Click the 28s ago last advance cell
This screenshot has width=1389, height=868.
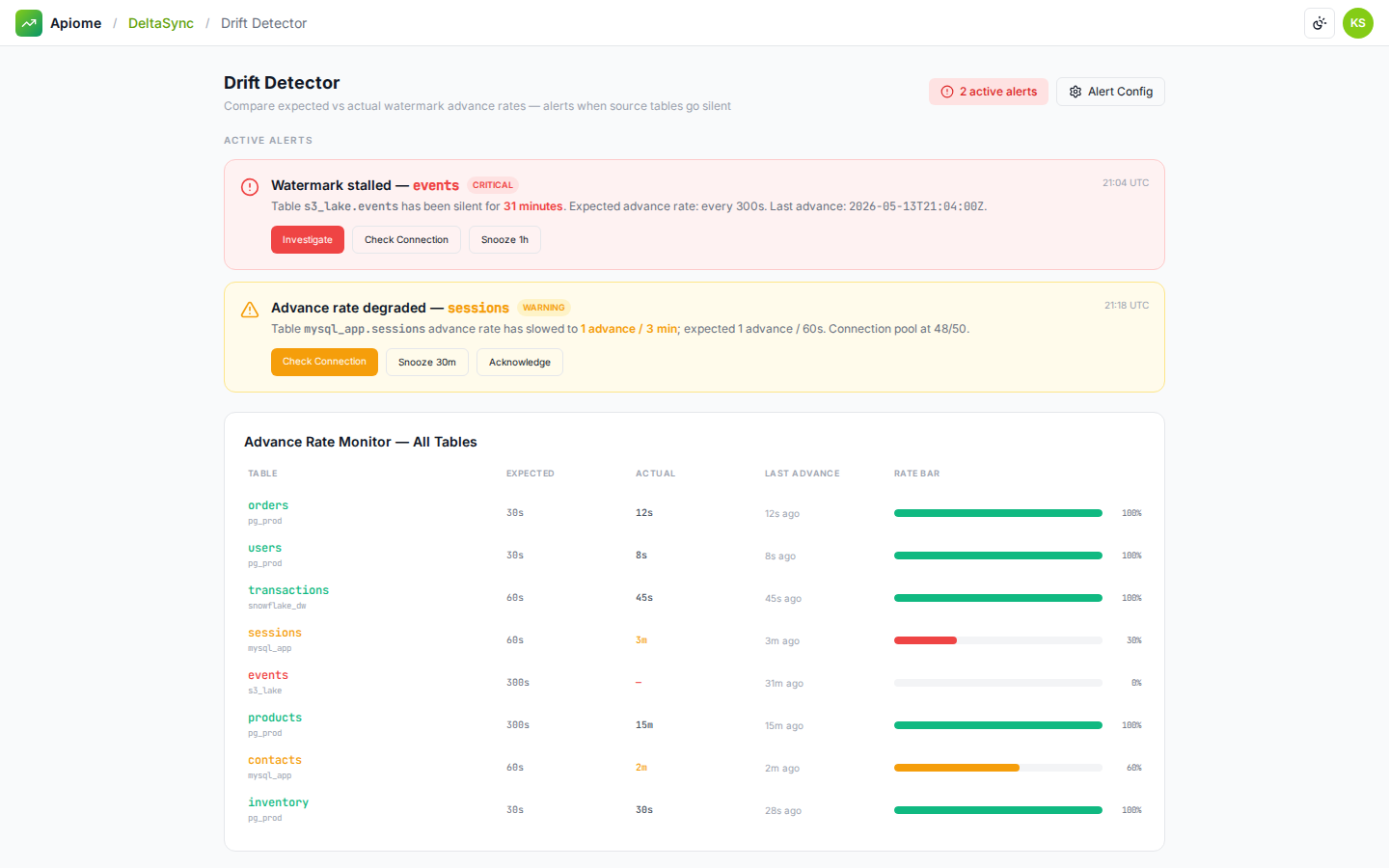tap(783, 810)
